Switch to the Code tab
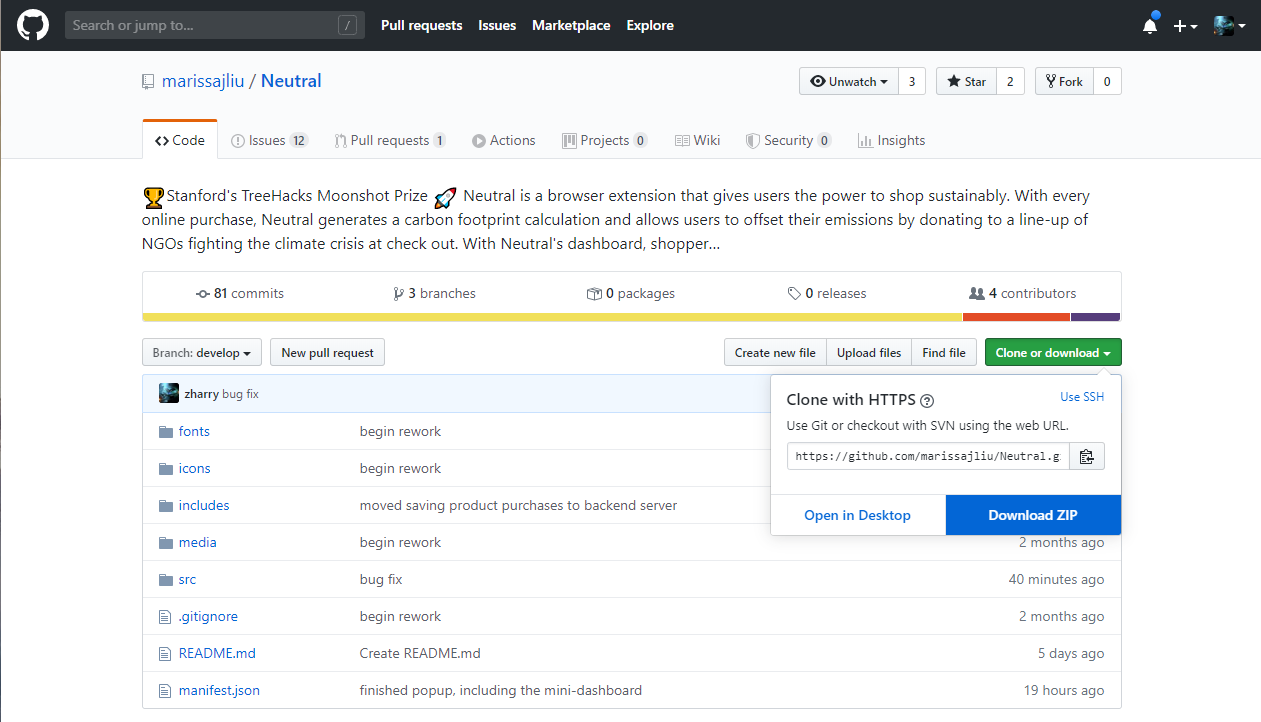 (x=180, y=141)
